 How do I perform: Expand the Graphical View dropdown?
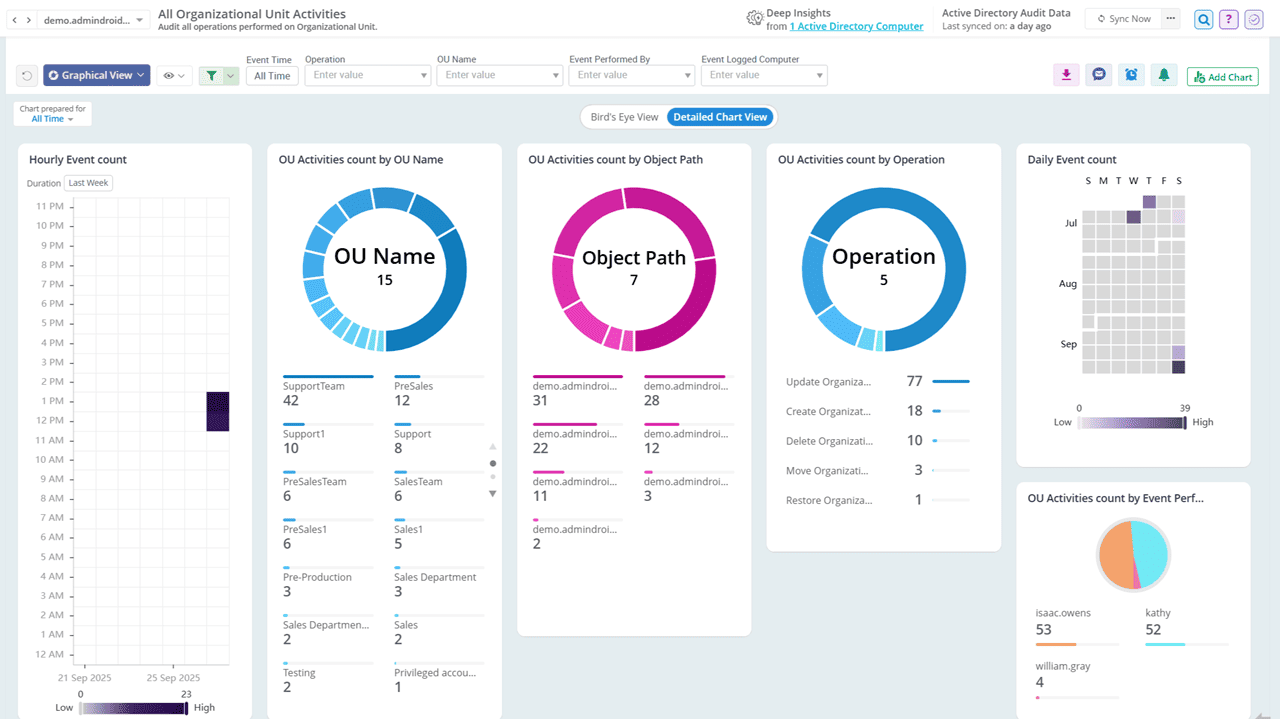(x=97, y=76)
